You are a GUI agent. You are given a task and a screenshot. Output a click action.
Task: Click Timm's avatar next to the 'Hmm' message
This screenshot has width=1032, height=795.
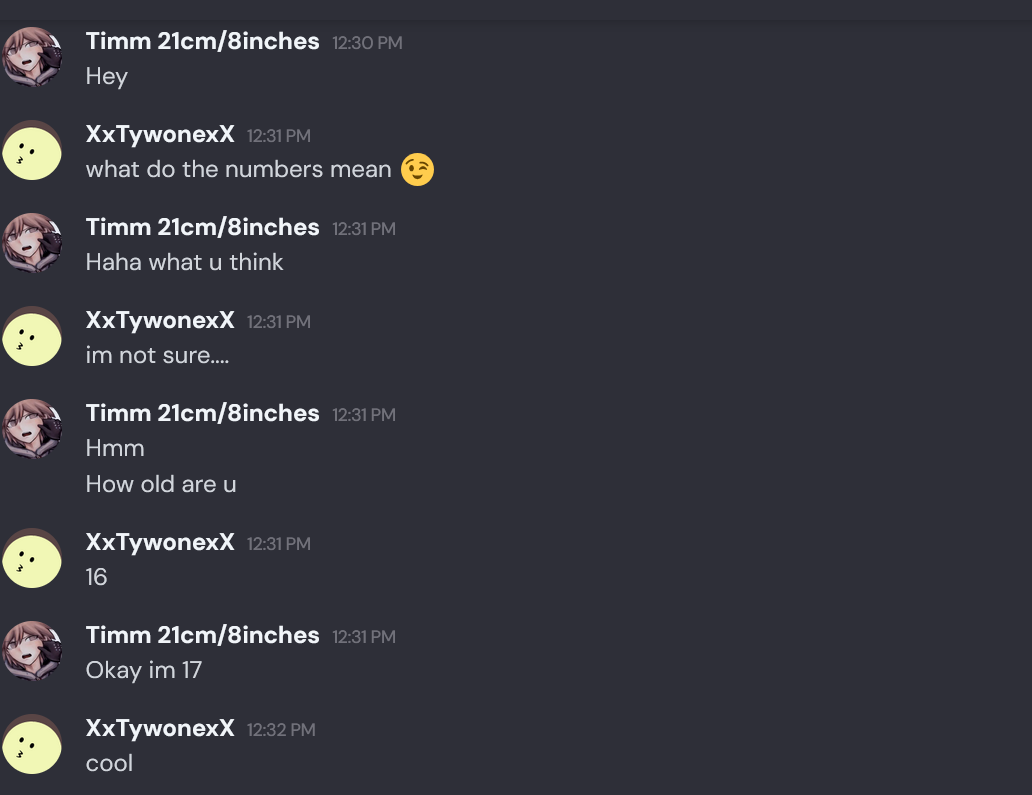coord(32,429)
